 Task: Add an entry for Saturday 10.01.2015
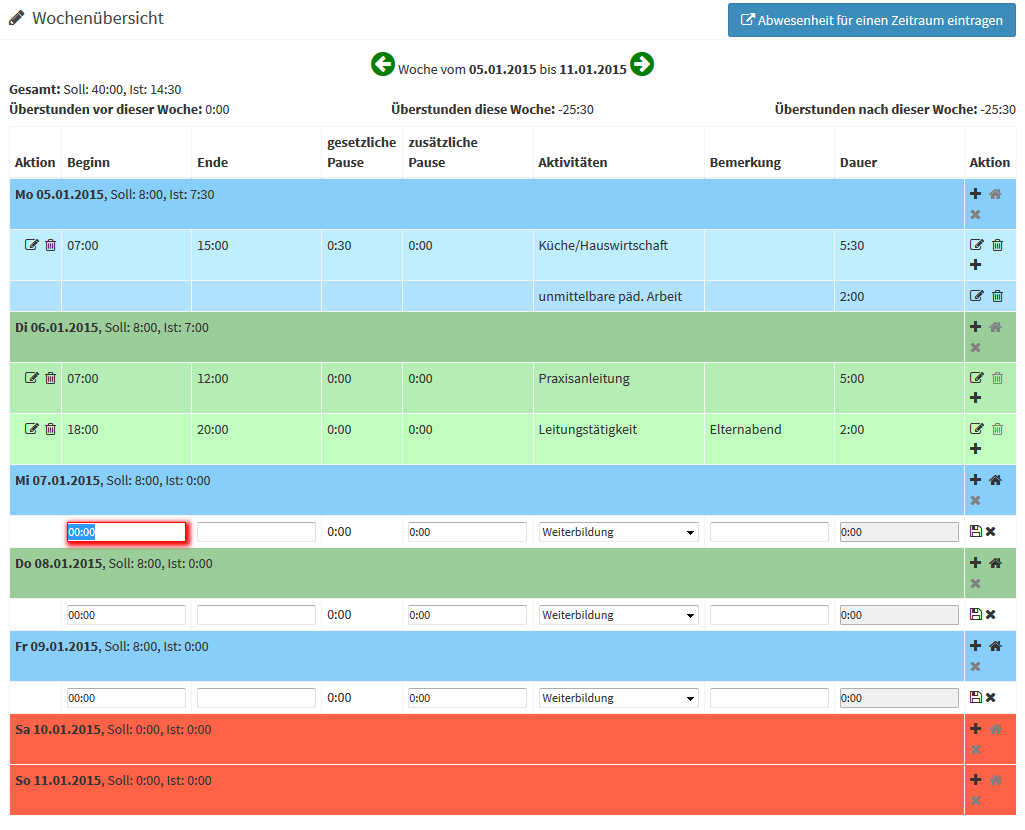[x=976, y=729]
